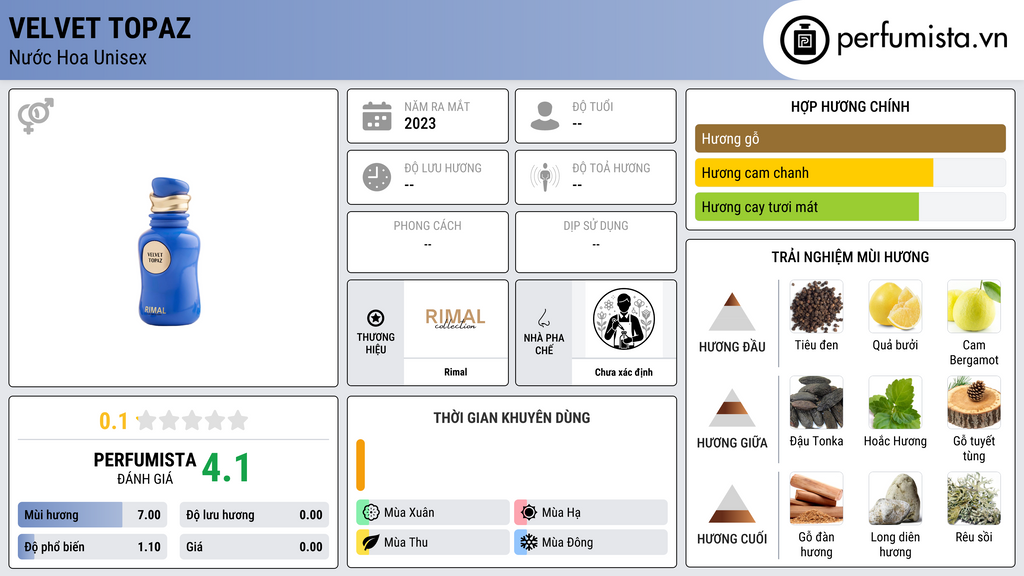This screenshot has width=1024, height=576.
Task: Click the Mùa Hạ sun icon
Action: click(x=529, y=513)
